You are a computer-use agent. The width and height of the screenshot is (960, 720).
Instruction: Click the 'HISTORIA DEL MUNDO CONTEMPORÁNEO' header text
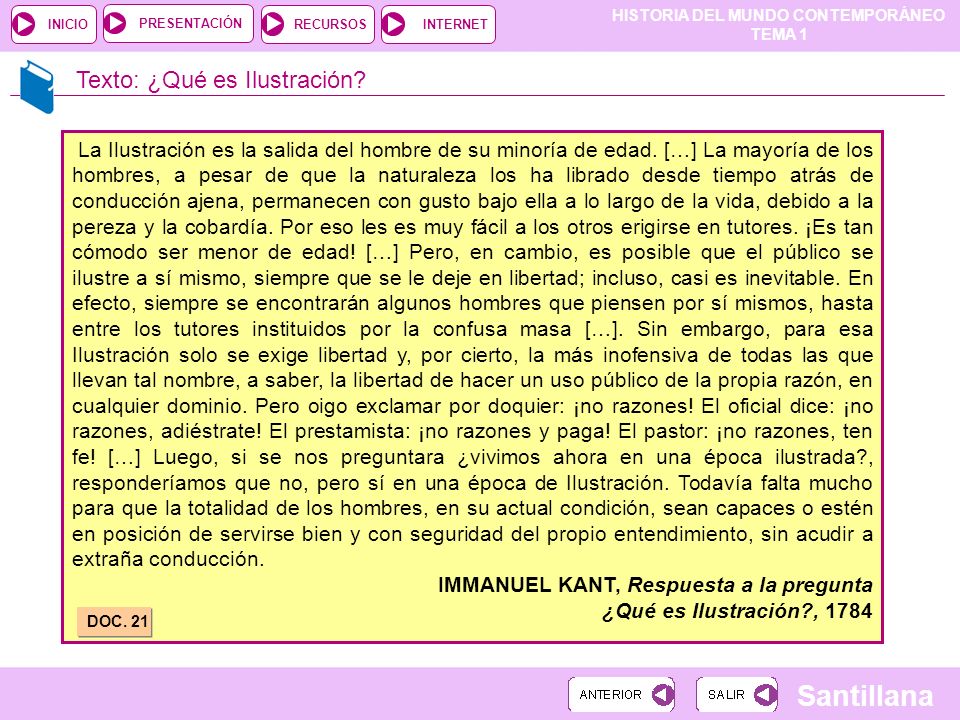778,15
